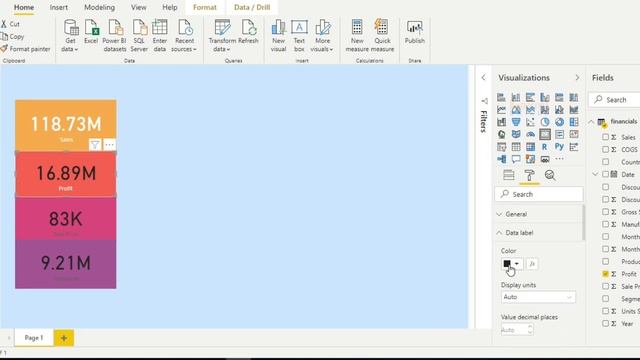The width and height of the screenshot is (640, 360).
Task: Select the Clustered column chart visual
Action: (x=545, y=97)
